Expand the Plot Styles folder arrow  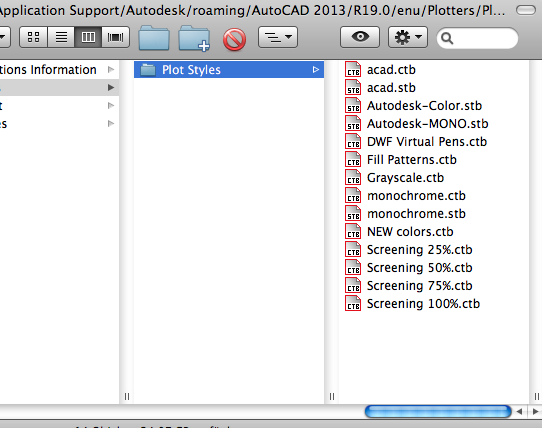point(315,70)
